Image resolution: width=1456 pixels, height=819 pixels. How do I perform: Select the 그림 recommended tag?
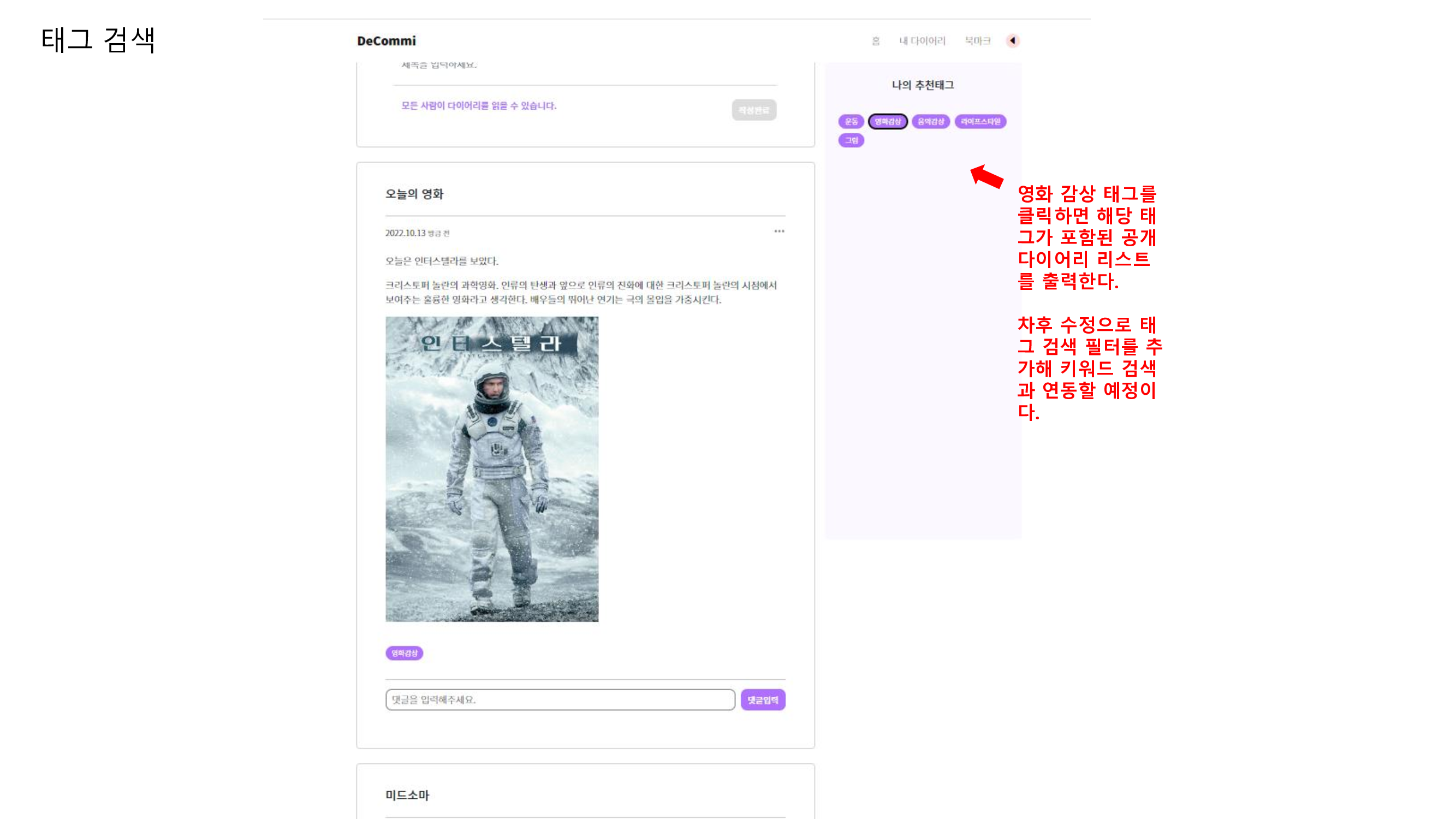click(x=851, y=140)
